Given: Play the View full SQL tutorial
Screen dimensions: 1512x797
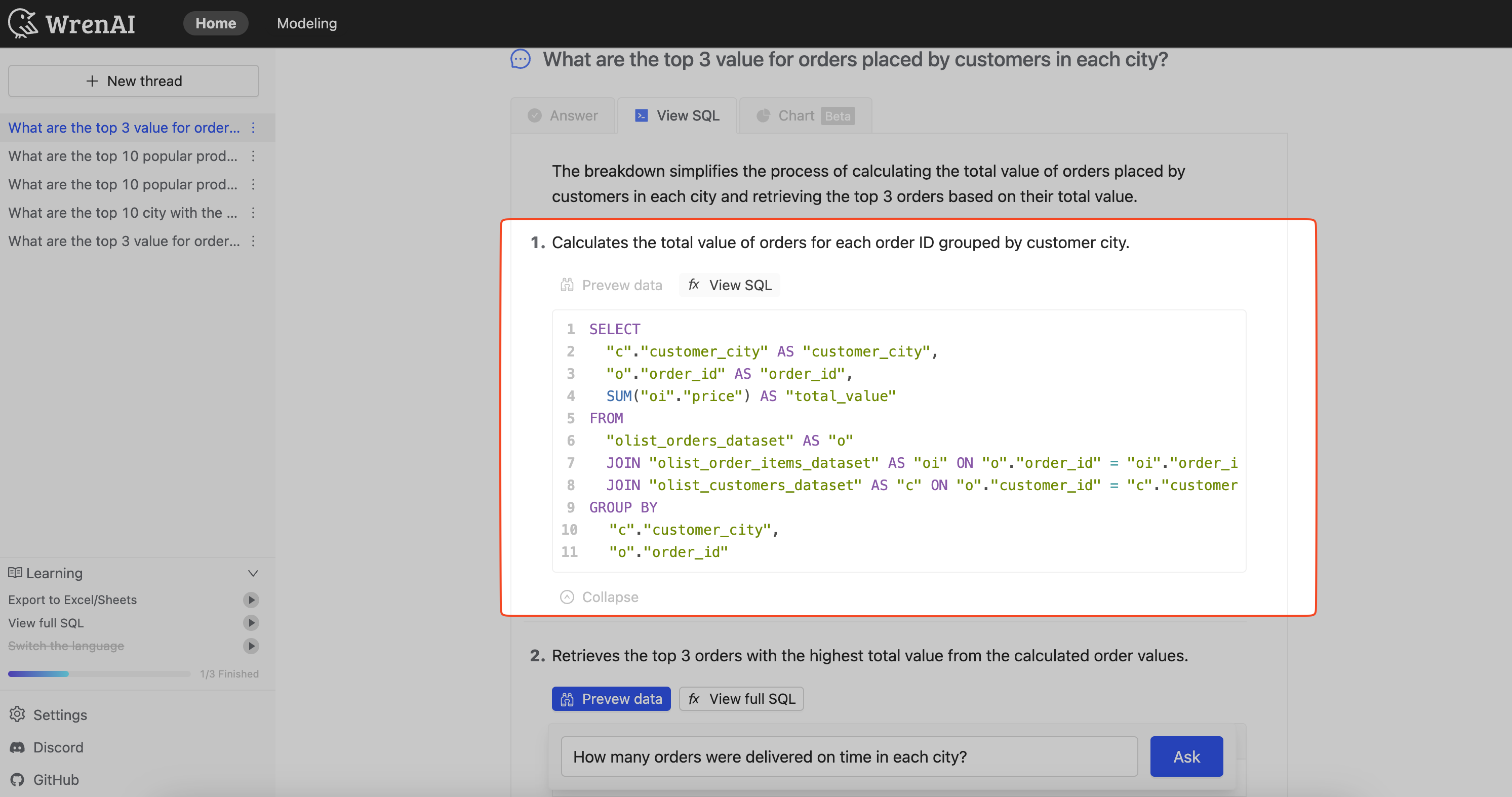Looking at the screenshot, I should [251, 623].
